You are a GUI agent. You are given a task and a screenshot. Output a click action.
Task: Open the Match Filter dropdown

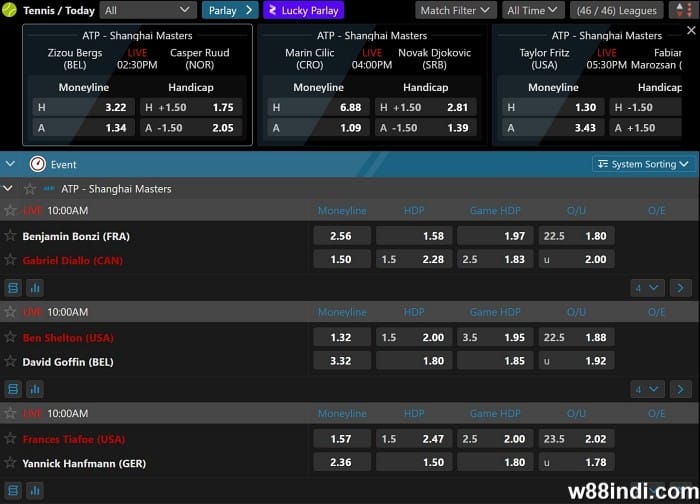click(455, 11)
